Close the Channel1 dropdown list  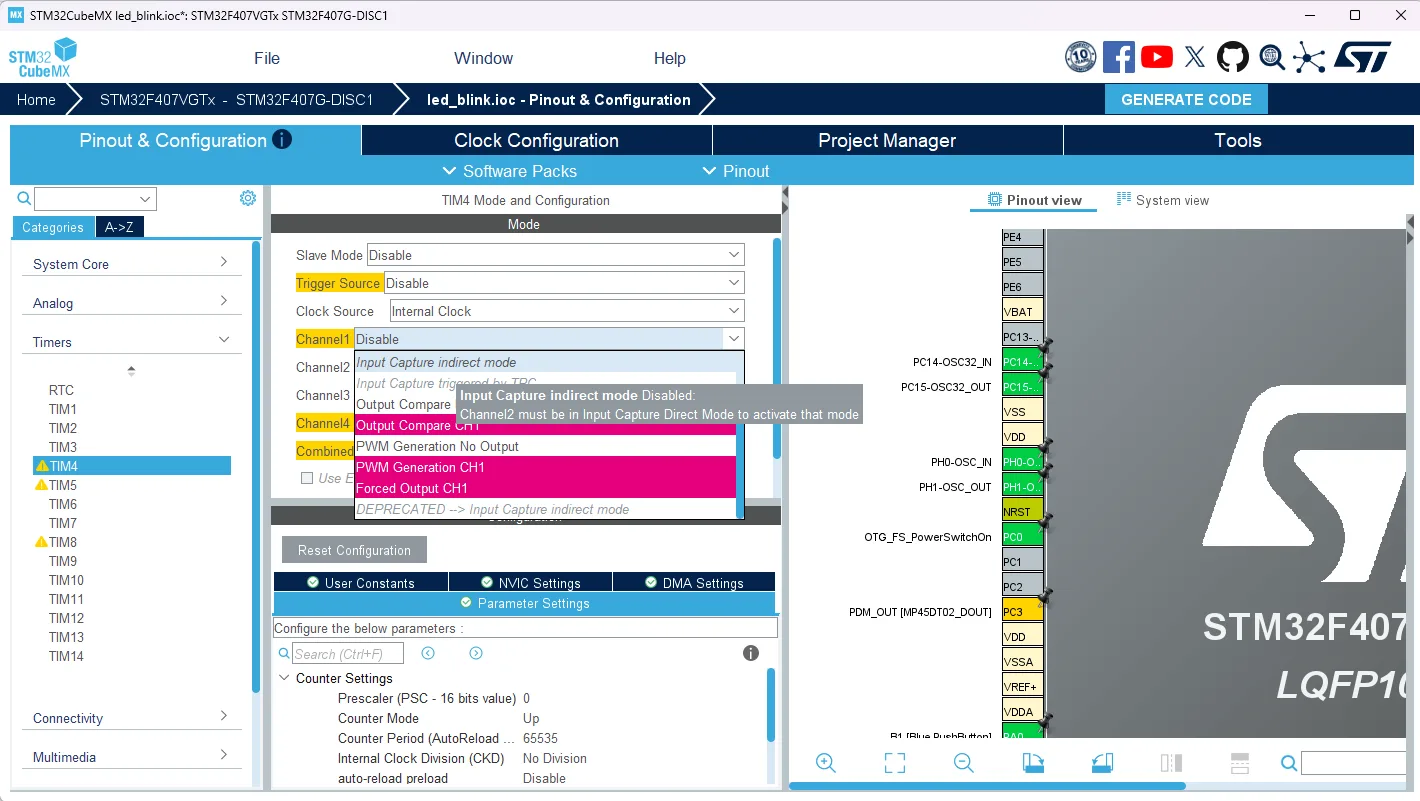733,339
